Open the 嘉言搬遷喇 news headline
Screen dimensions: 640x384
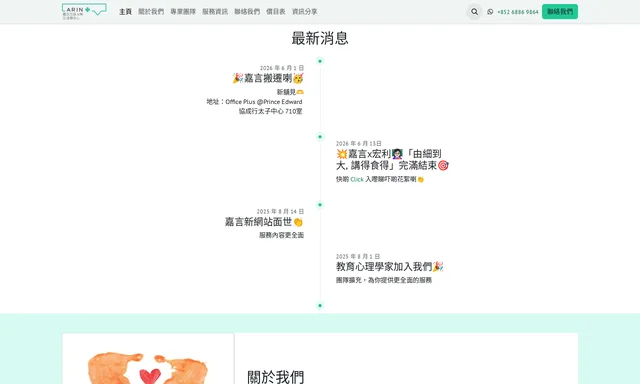pyautogui.click(x=268, y=78)
